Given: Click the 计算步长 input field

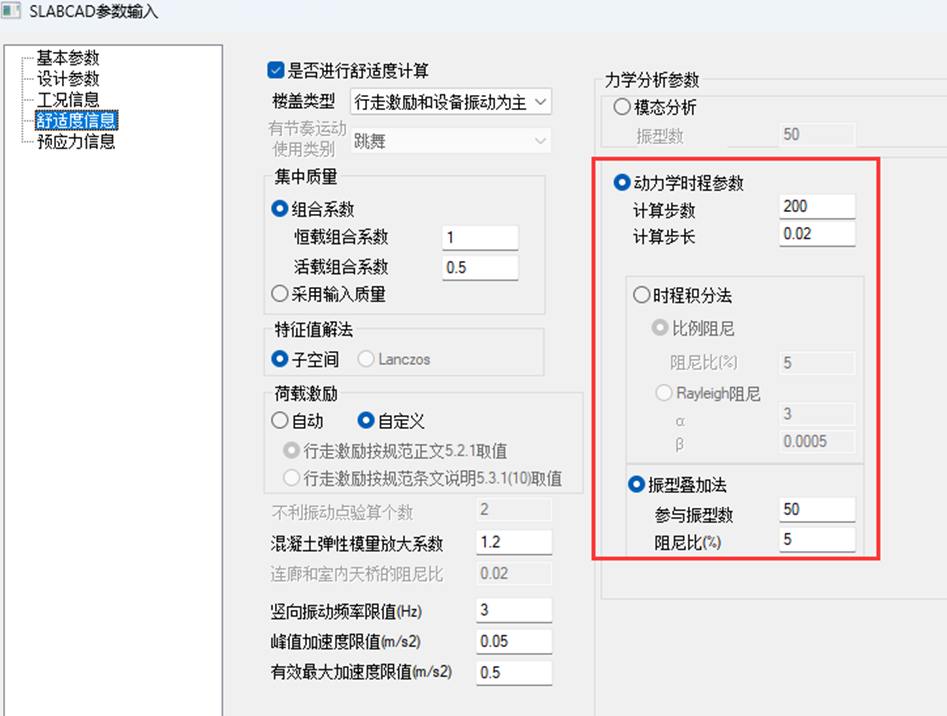Looking at the screenshot, I should (x=817, y=234).
